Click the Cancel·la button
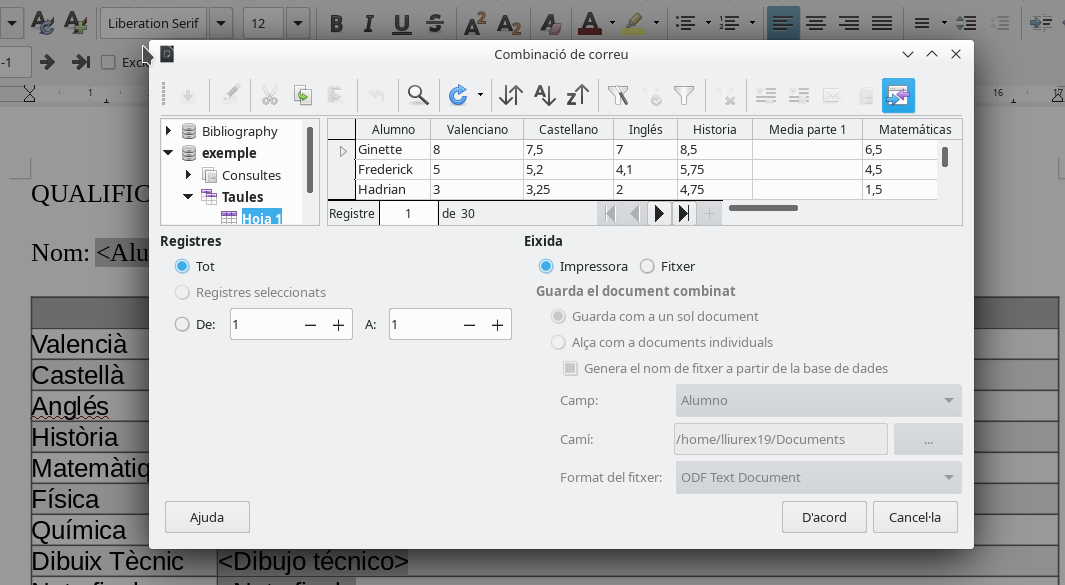The width and height of the screenshot is (1065, 585). coord(915,517)
